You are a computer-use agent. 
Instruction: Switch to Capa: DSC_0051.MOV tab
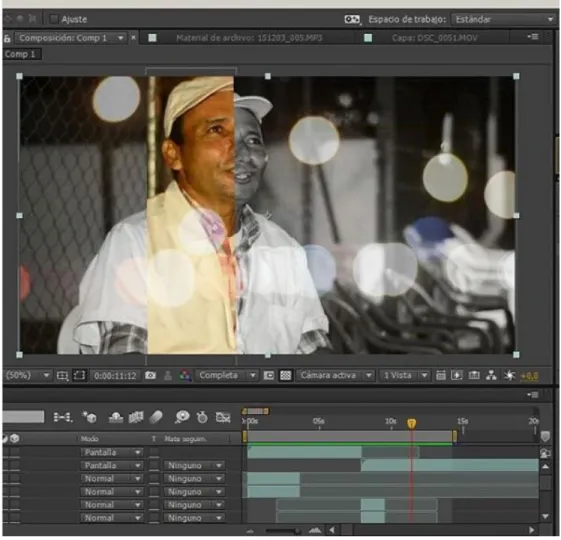434,38
